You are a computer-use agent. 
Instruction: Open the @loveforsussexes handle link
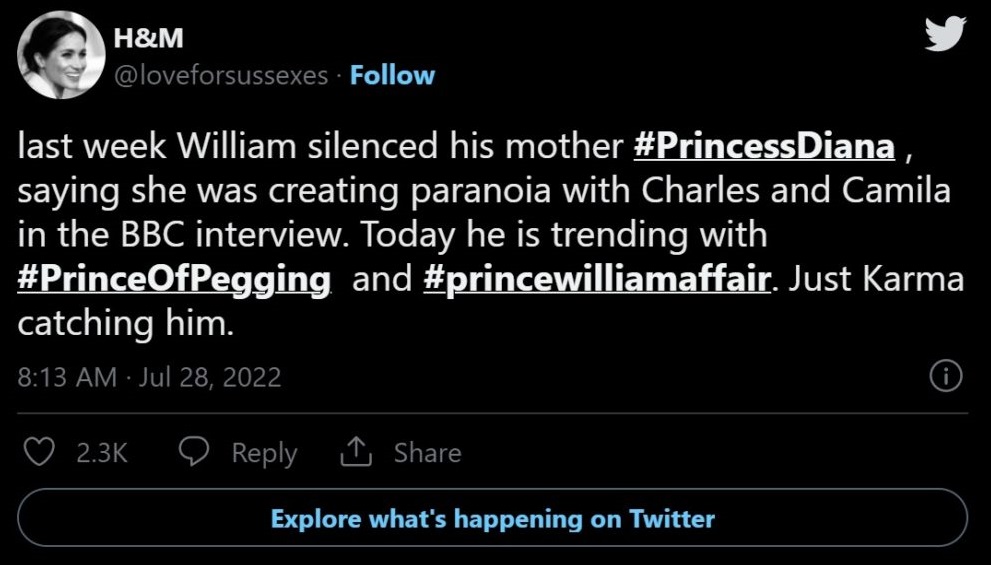(x=222, y=76)
